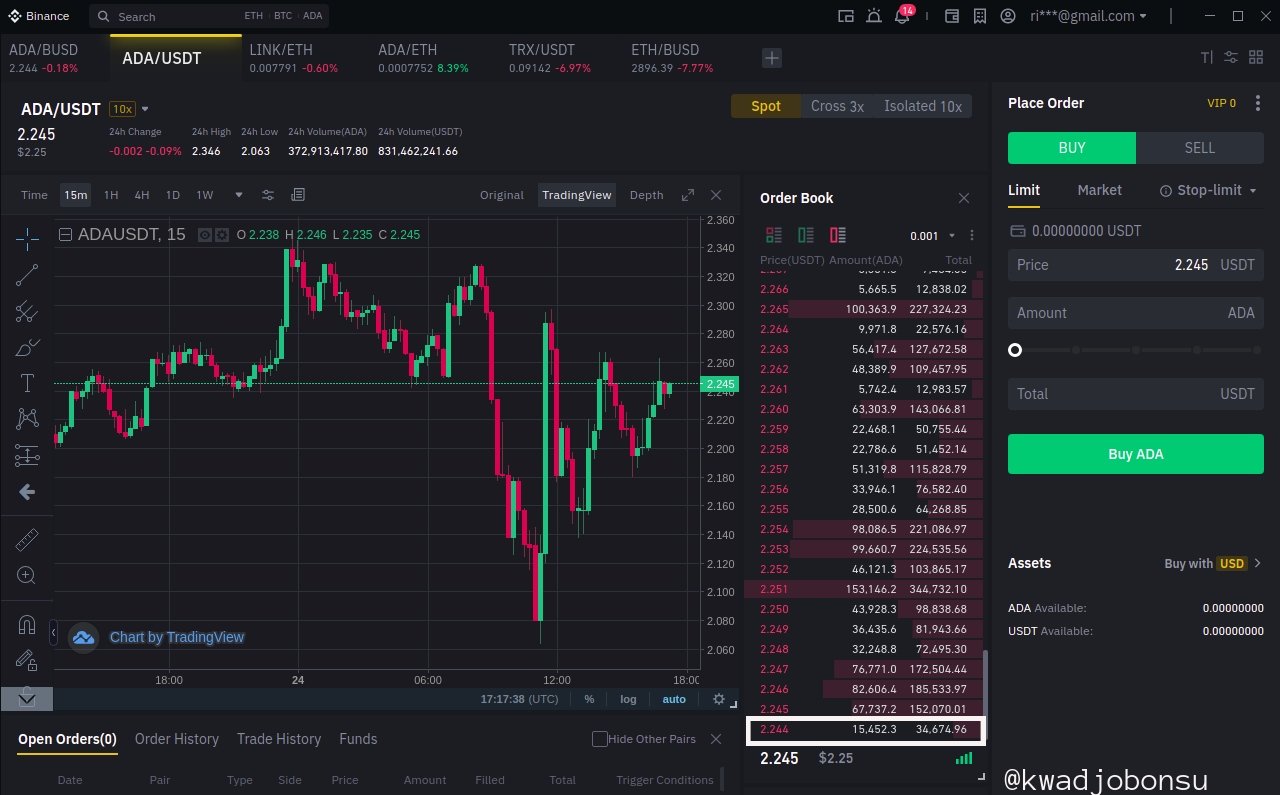Toggle the magnet mode tool
Screen dimensions: 1280x795
[x=27, y=626]
